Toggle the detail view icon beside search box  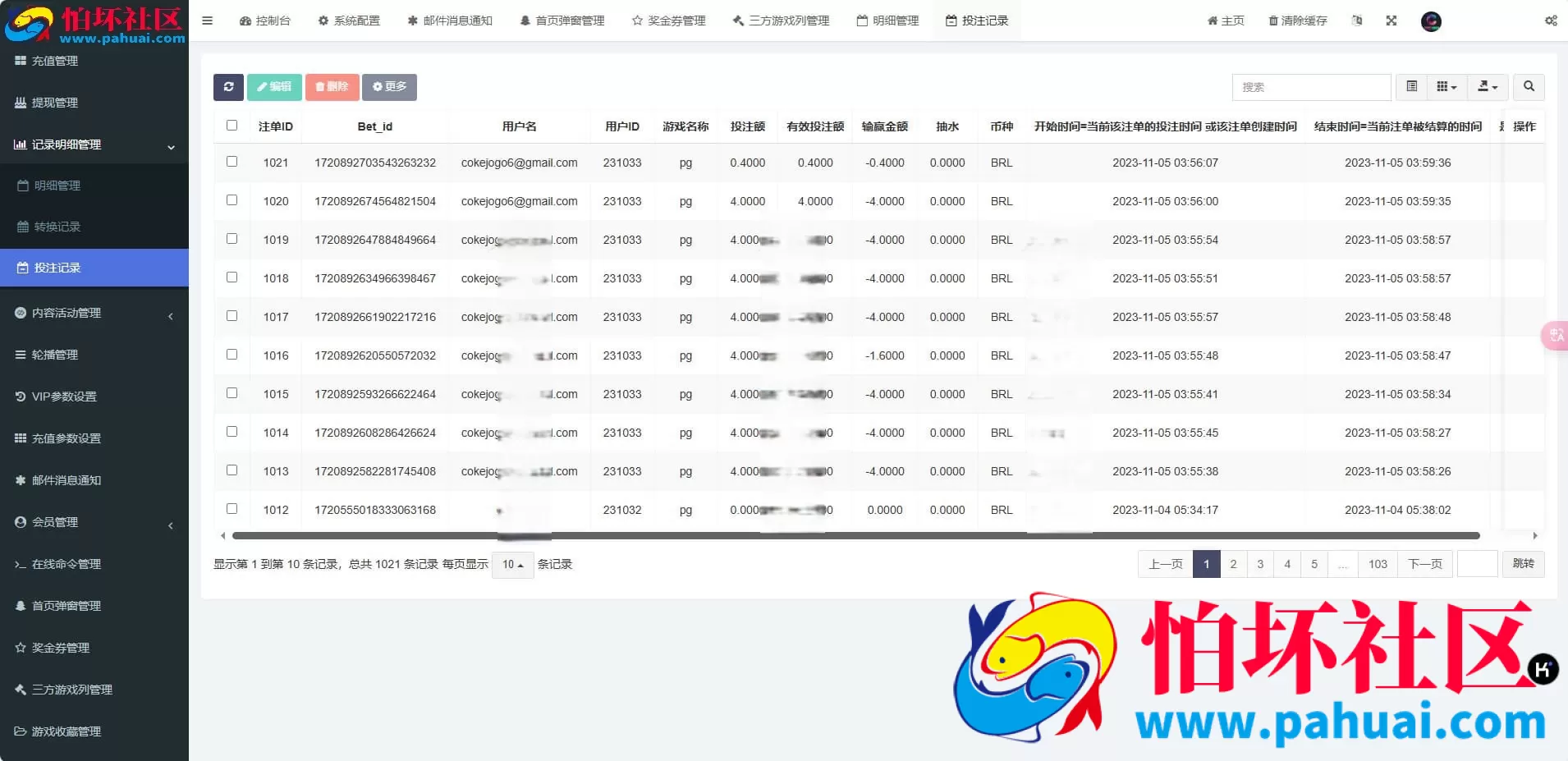pyautogui.click(x=1411, y=87)
